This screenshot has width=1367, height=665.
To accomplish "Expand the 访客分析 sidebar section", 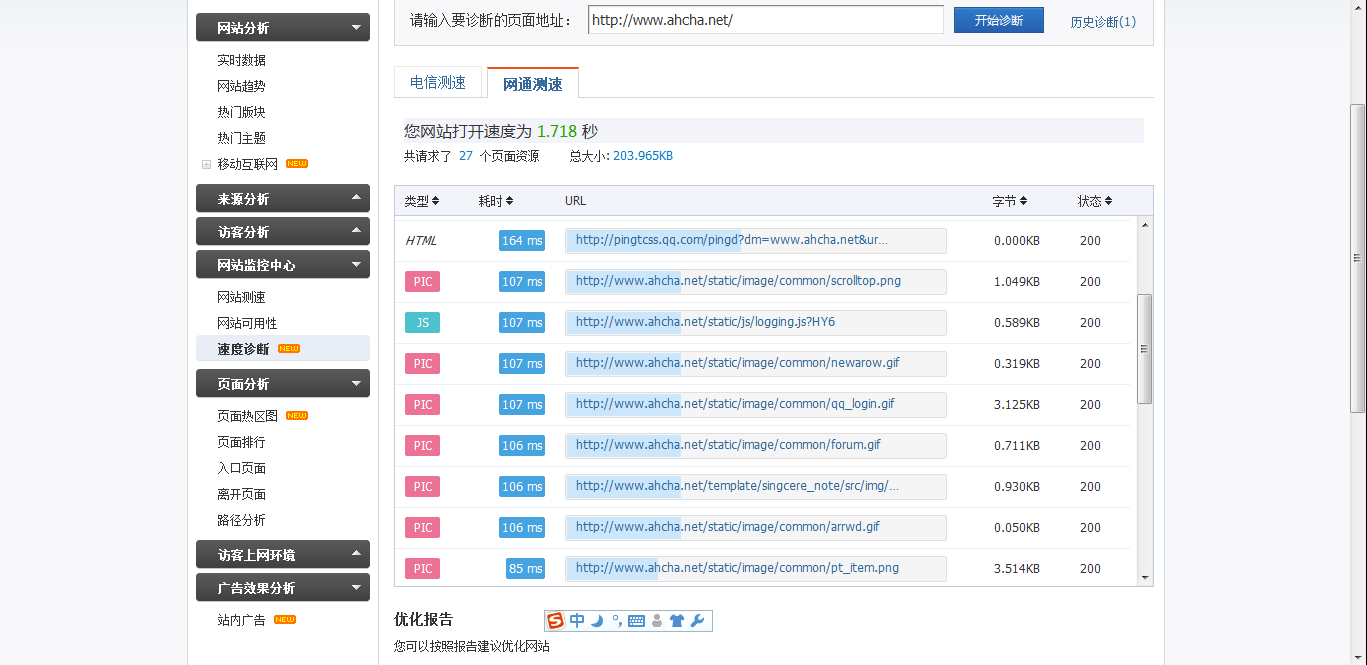I will pyautogui.click(x=283, y=232).
